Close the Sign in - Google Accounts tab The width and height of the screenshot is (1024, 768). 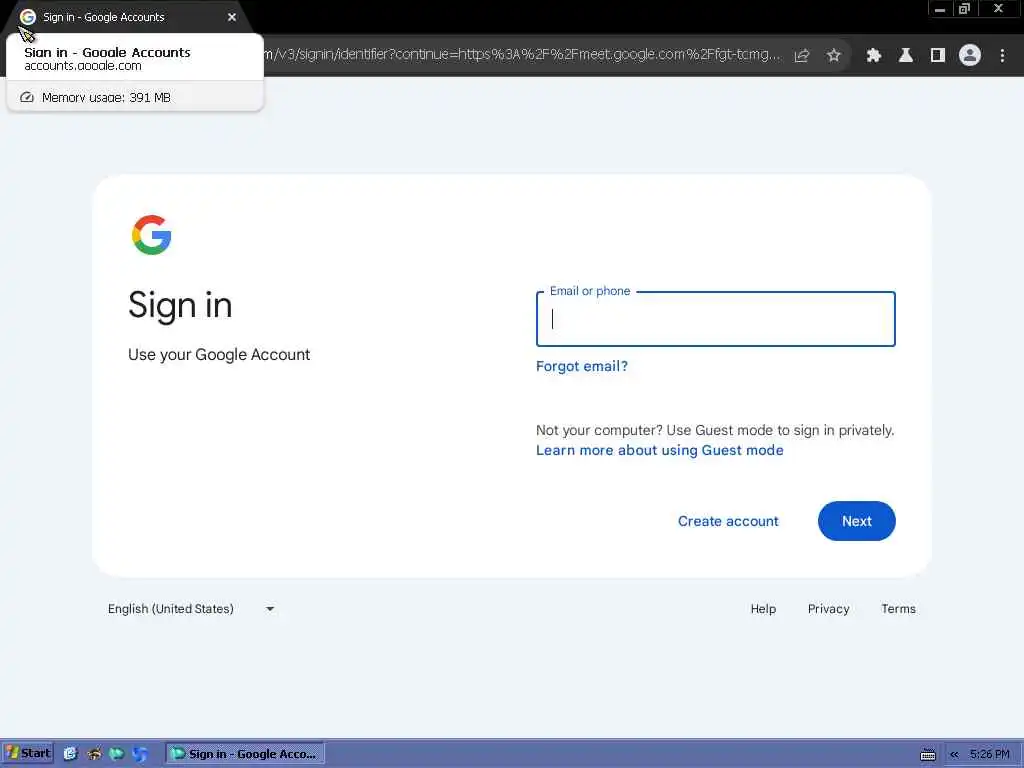pos(232,17)
